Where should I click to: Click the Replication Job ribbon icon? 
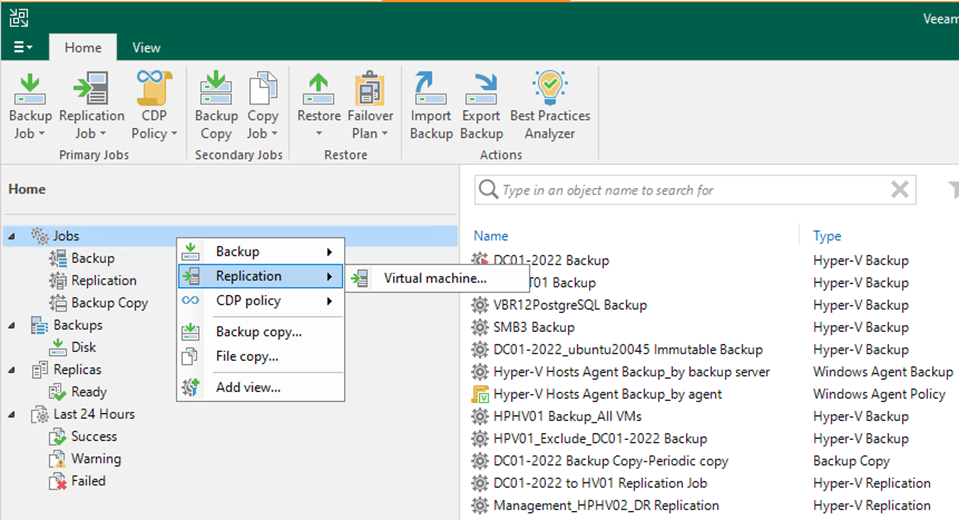pos(91,89)
